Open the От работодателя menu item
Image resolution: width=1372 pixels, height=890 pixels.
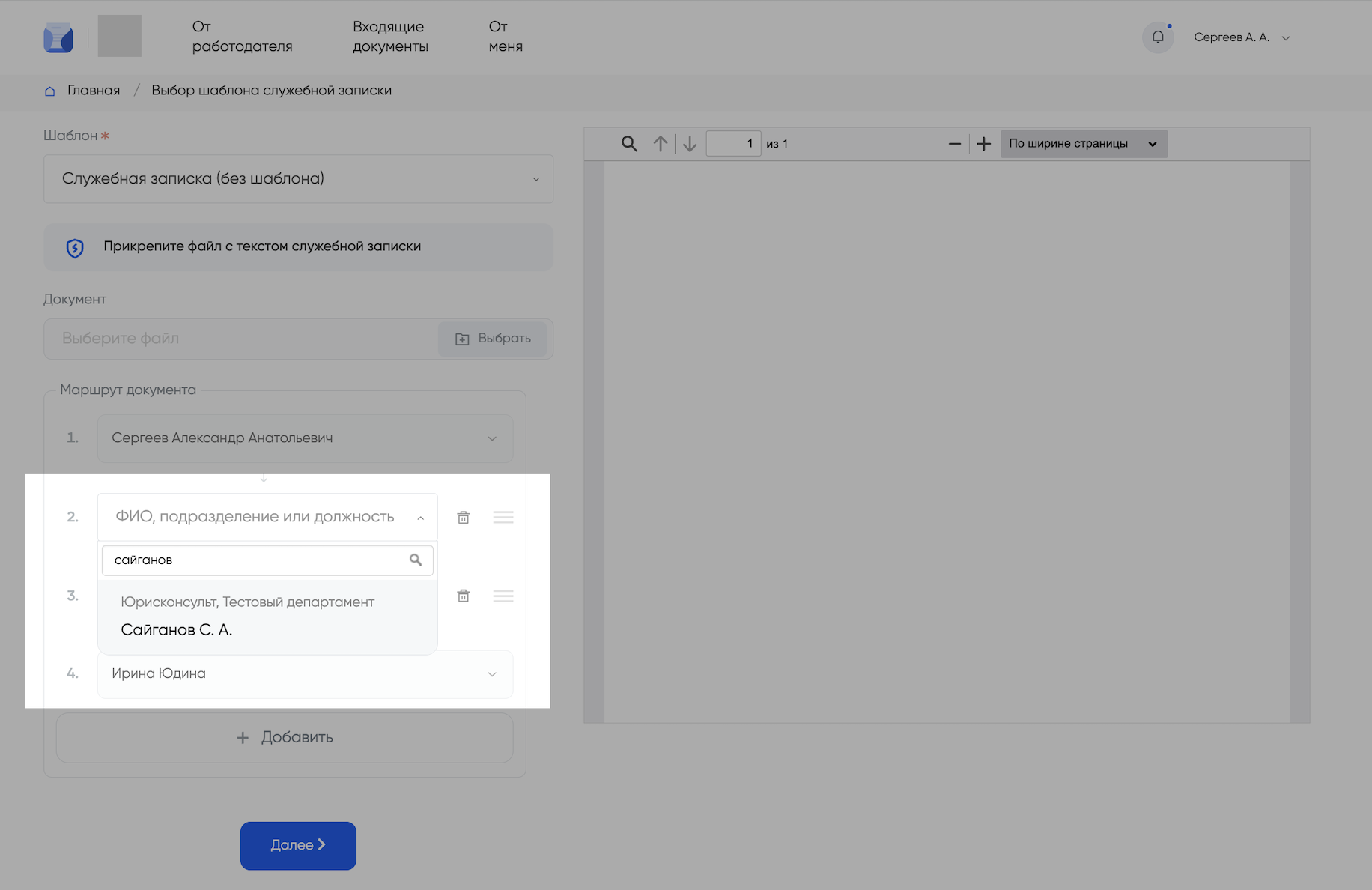(242, 37)
